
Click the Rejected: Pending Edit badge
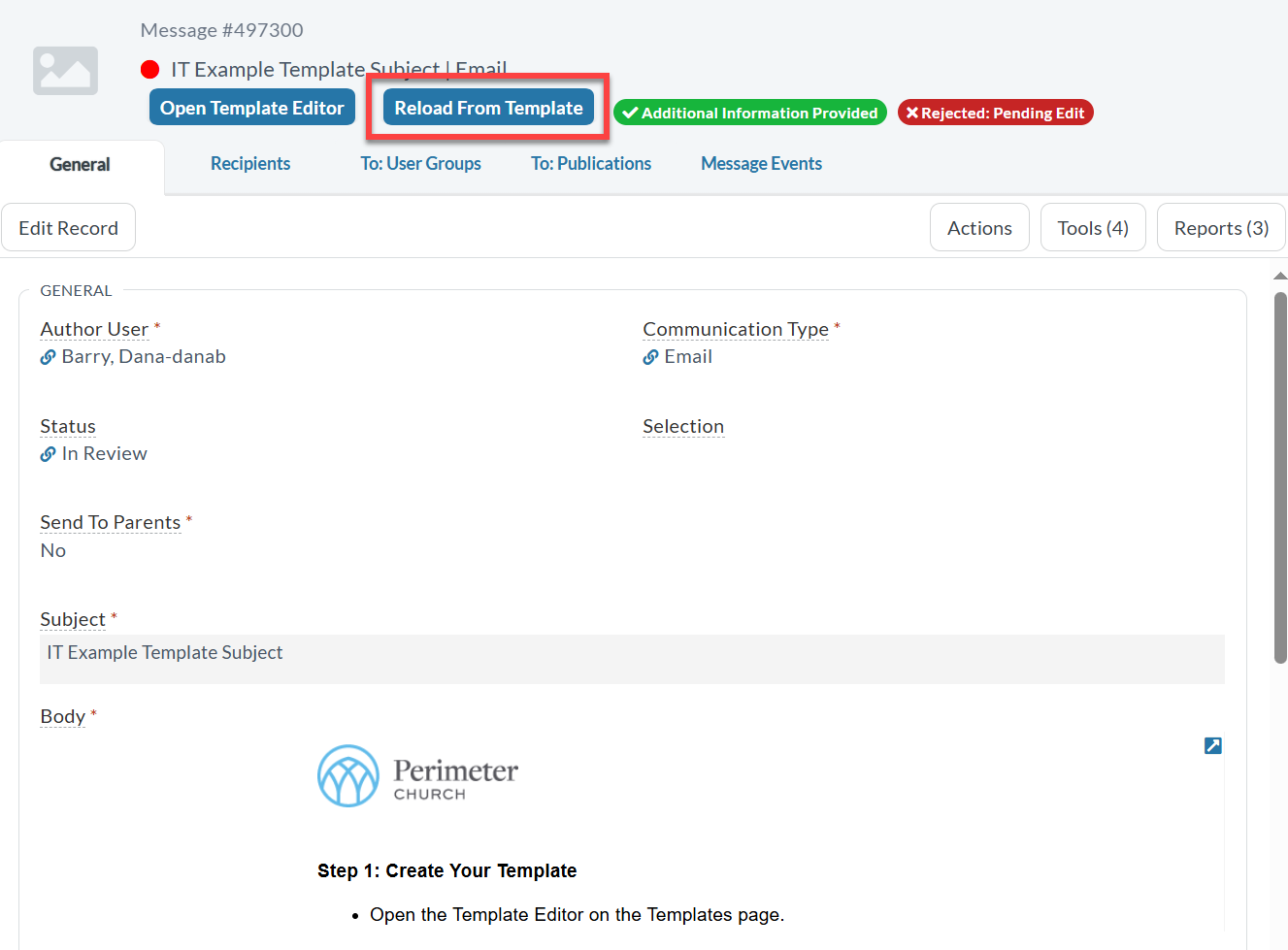coord(995,113)
